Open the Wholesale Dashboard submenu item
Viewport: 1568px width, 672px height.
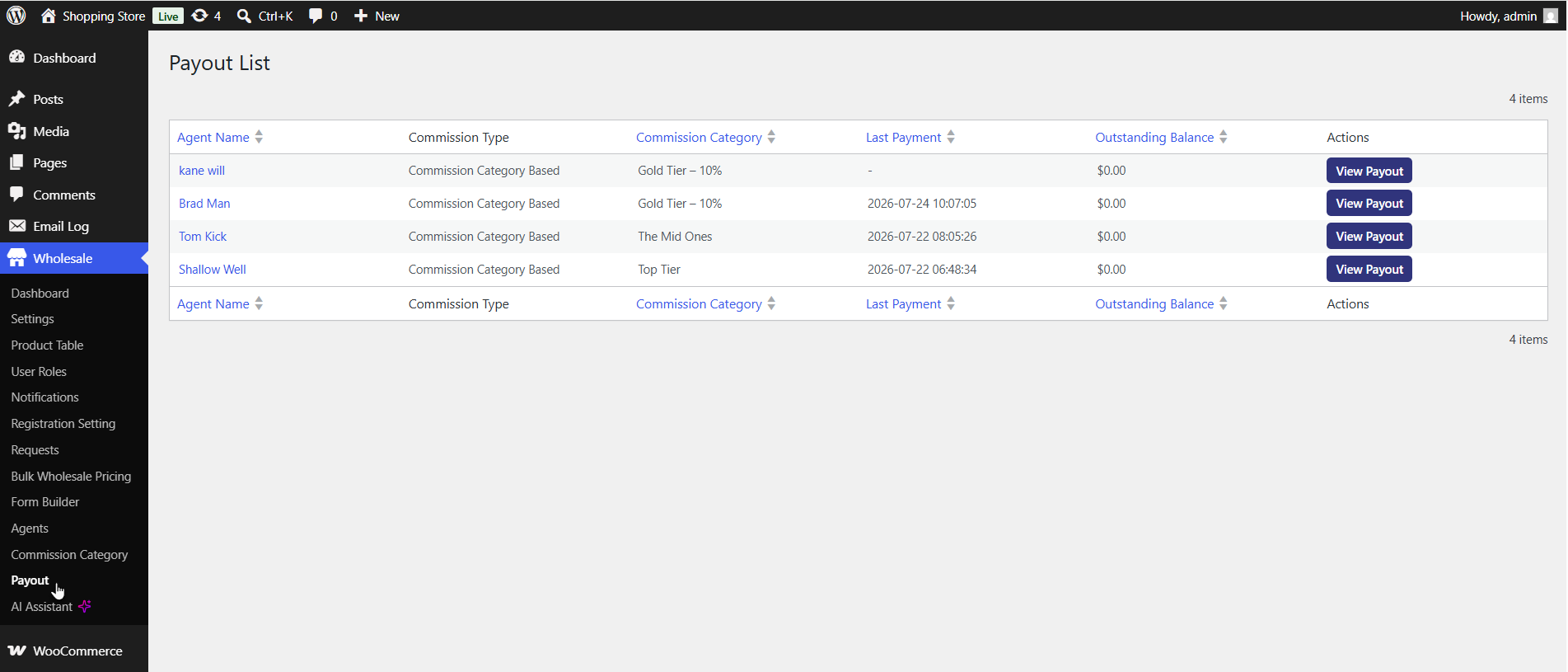click(40, 293)
